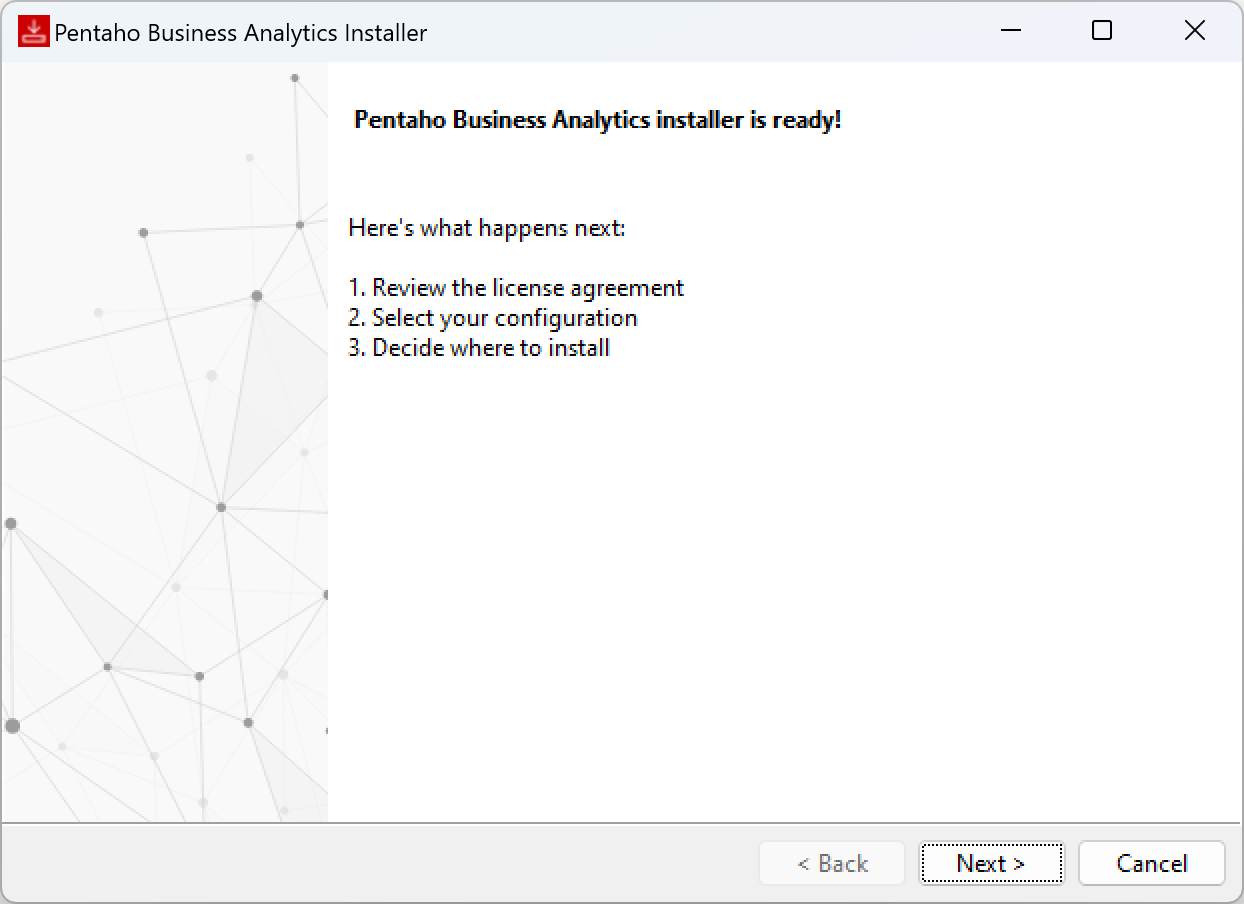Proceed with the Next > button
Image resolution: width=1244 pixels, height=904 pixels.
pos(991,863)
